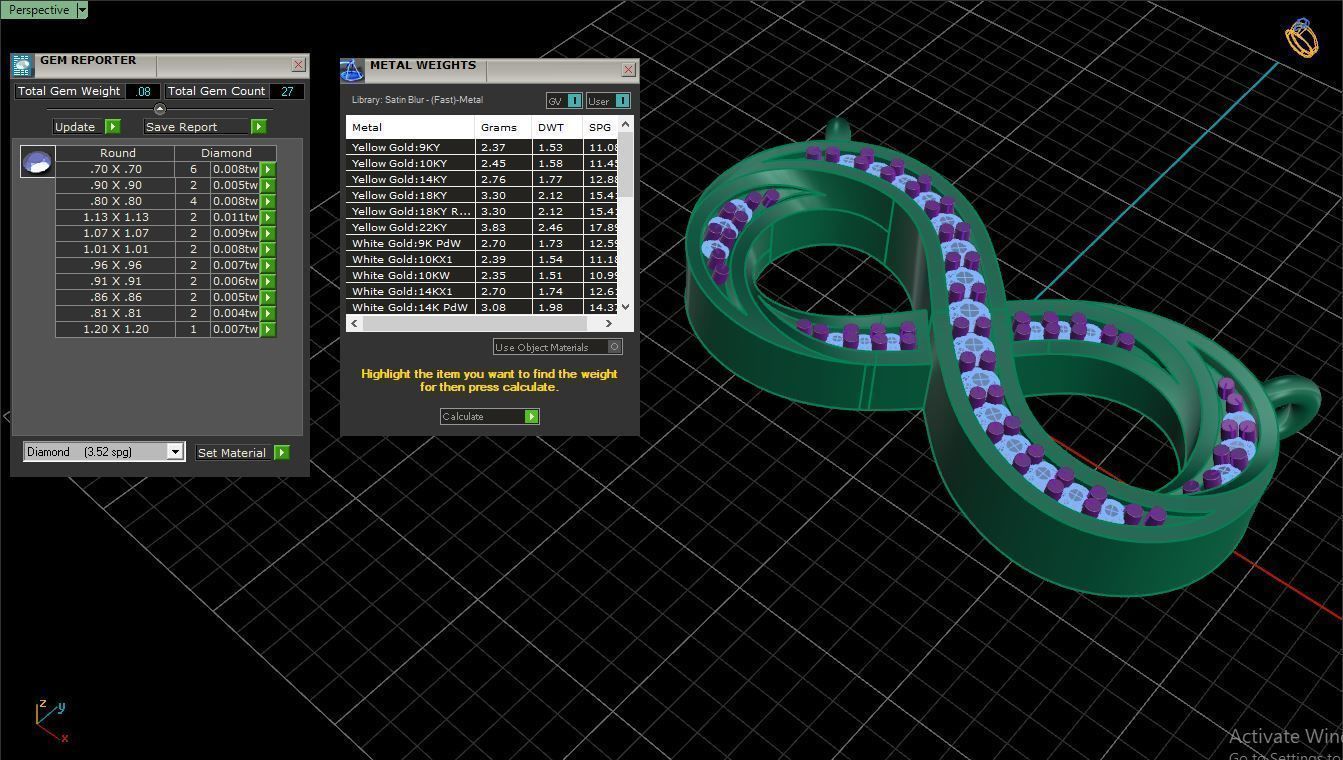This screenshot has width=1343, height=760.
Task: Click the metal list scroll right arrow
Action: pyautogui.click(x=608, y=323)
